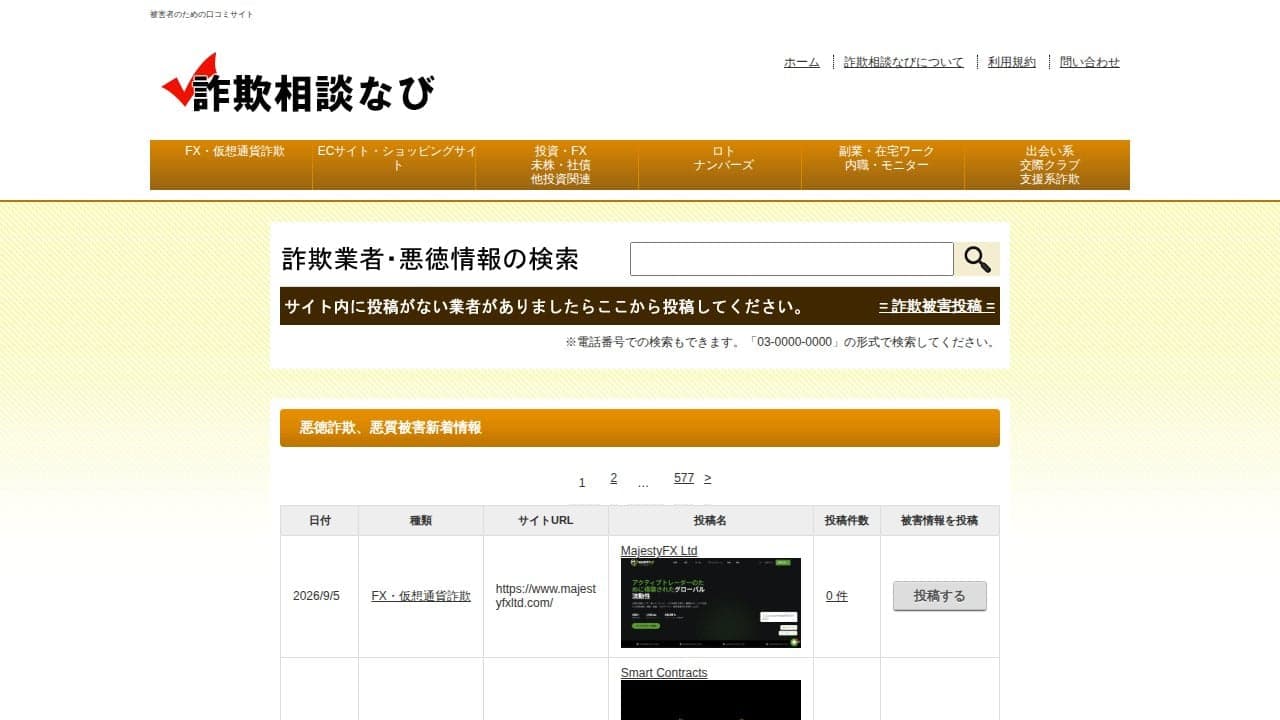Click the 詐欺業者・悪徳情報の検索 heading
Viewport: 1280px width, 720px height.
tap(431, 259)
